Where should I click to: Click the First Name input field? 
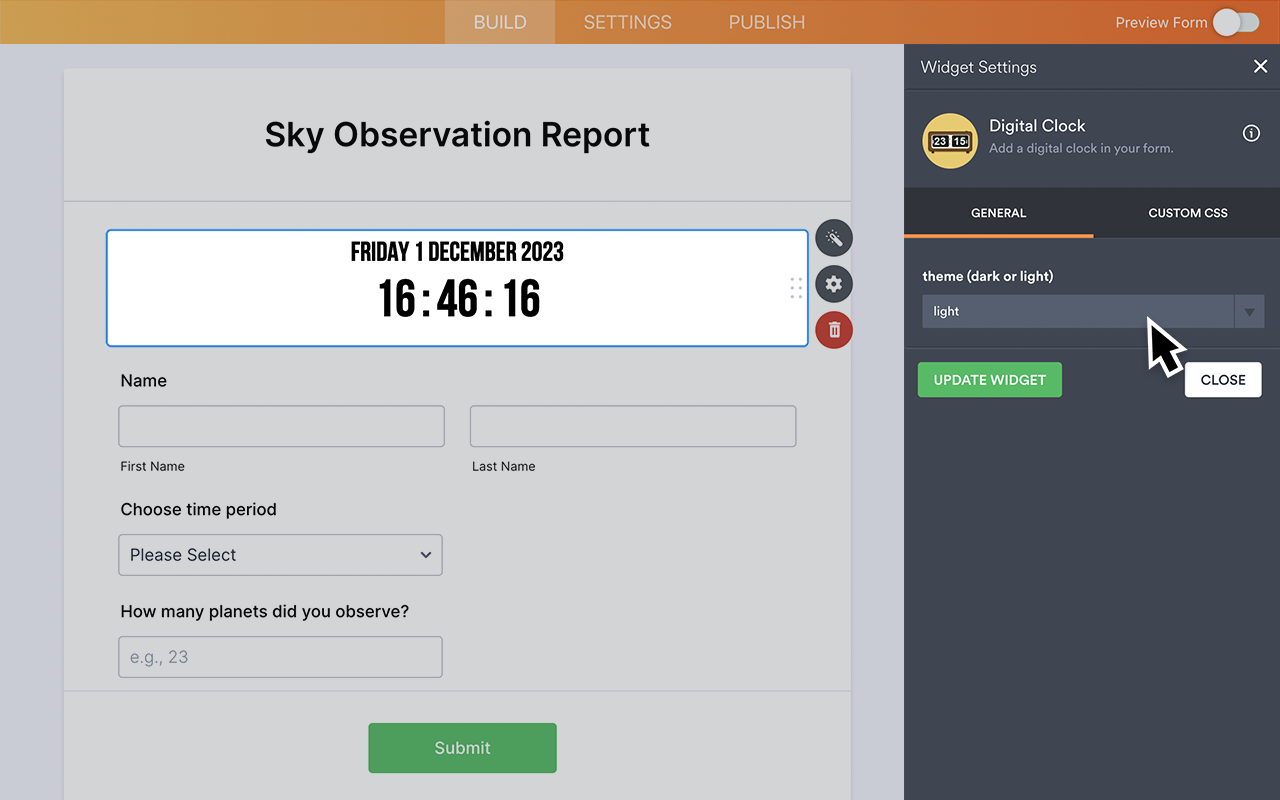point(281,426)
